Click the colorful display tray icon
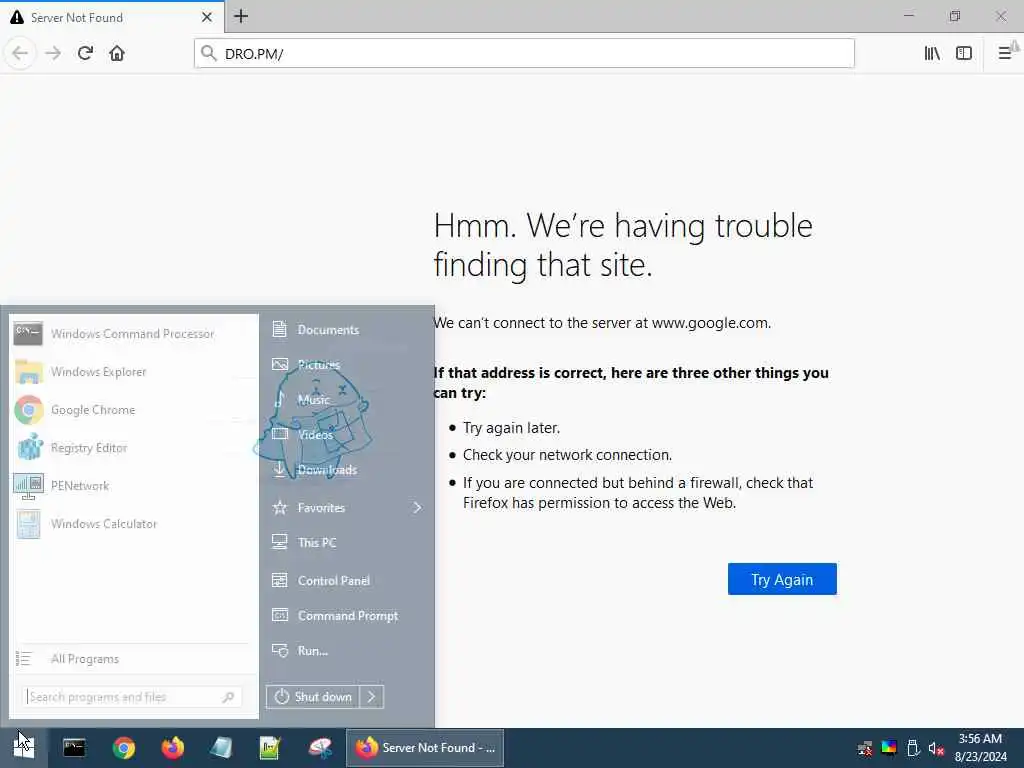 coord(889,748)
